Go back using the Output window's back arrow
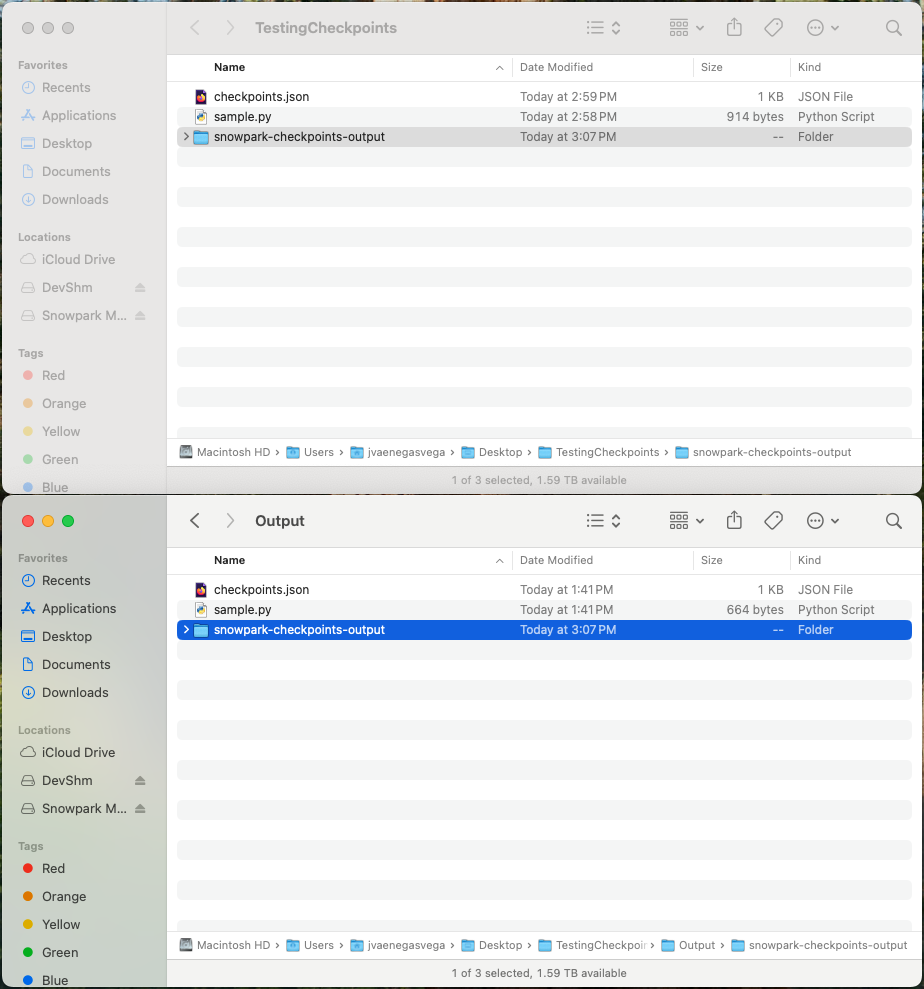 click(195, 521)
